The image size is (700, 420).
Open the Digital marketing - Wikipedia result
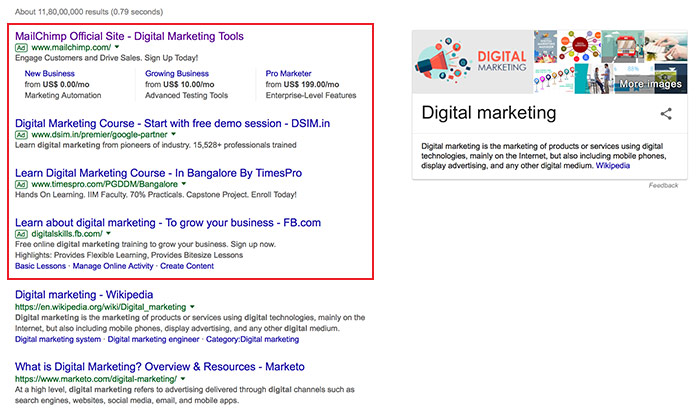coord(84,295)
